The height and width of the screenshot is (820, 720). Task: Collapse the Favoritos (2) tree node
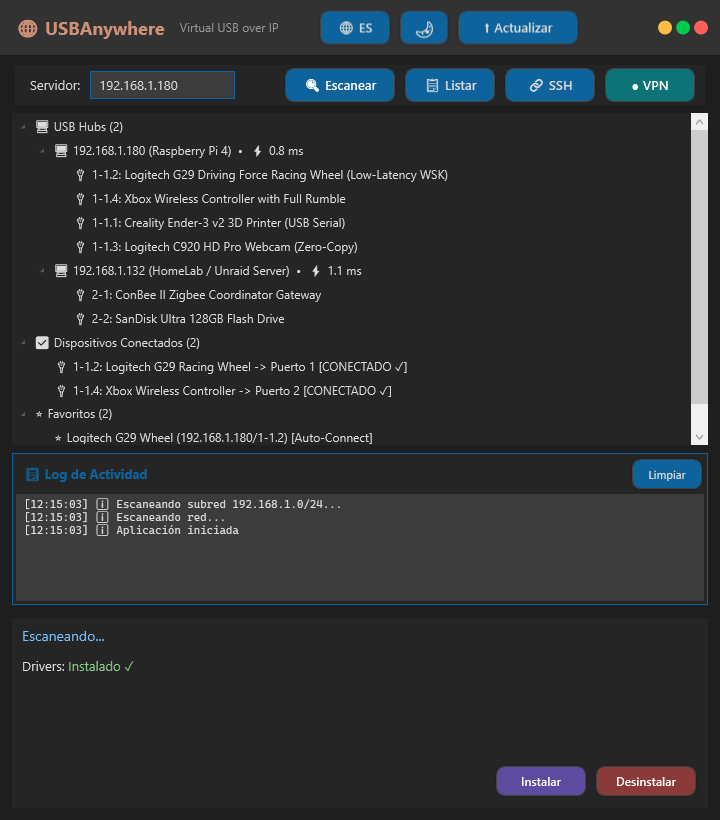[24, 414]
